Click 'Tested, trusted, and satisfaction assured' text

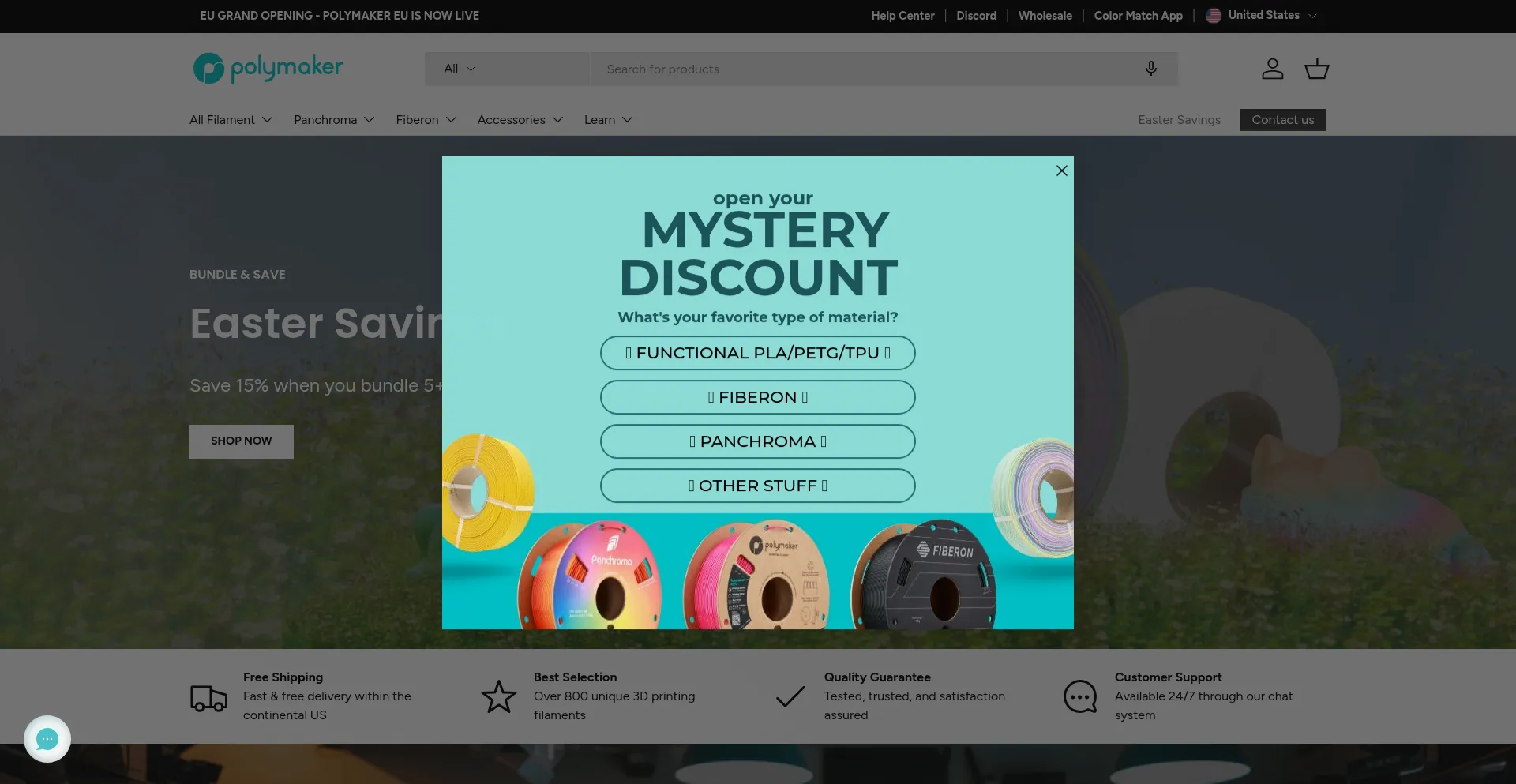click(914, 706)
